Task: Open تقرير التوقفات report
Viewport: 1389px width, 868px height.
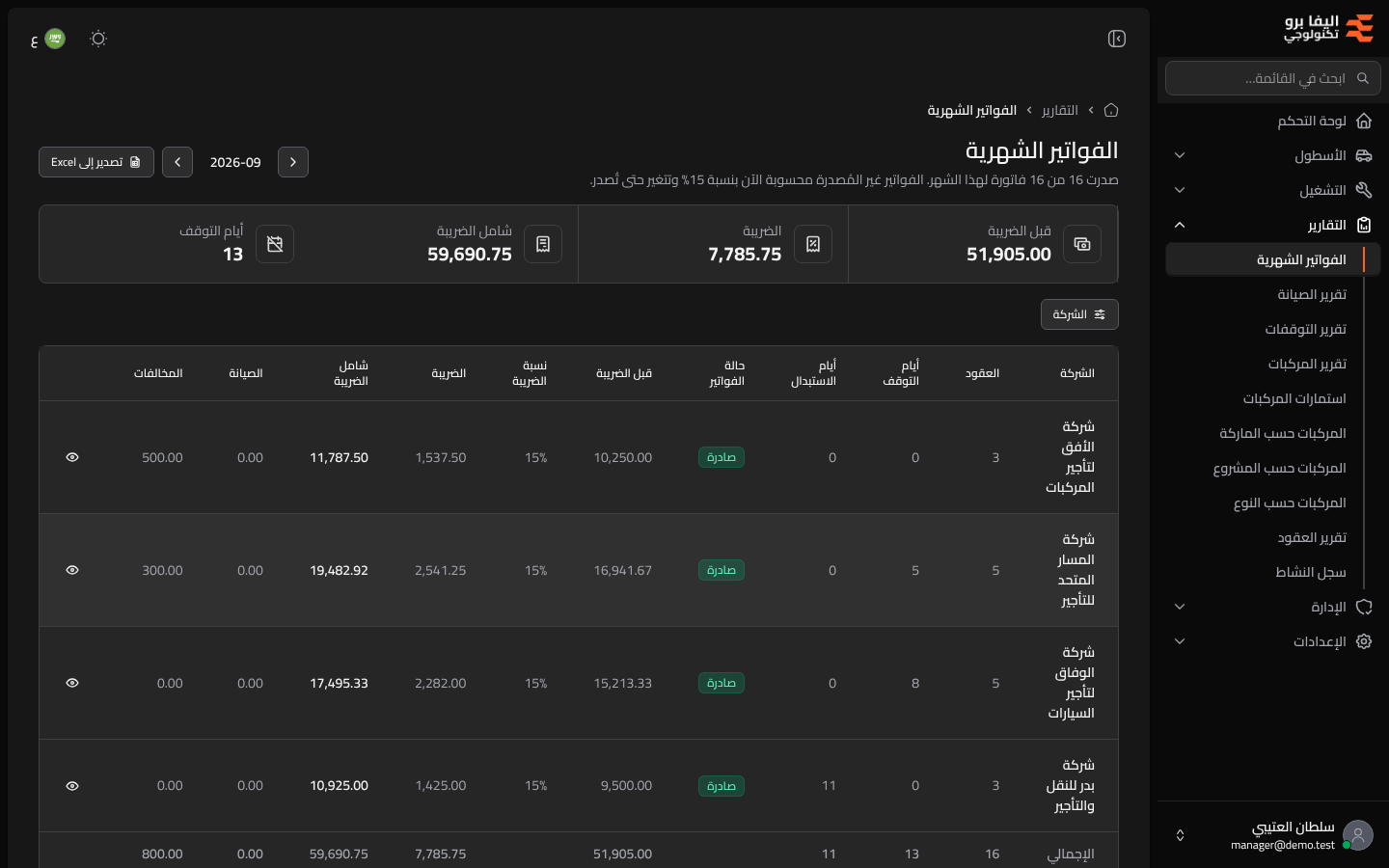Action: (1273, 329)
